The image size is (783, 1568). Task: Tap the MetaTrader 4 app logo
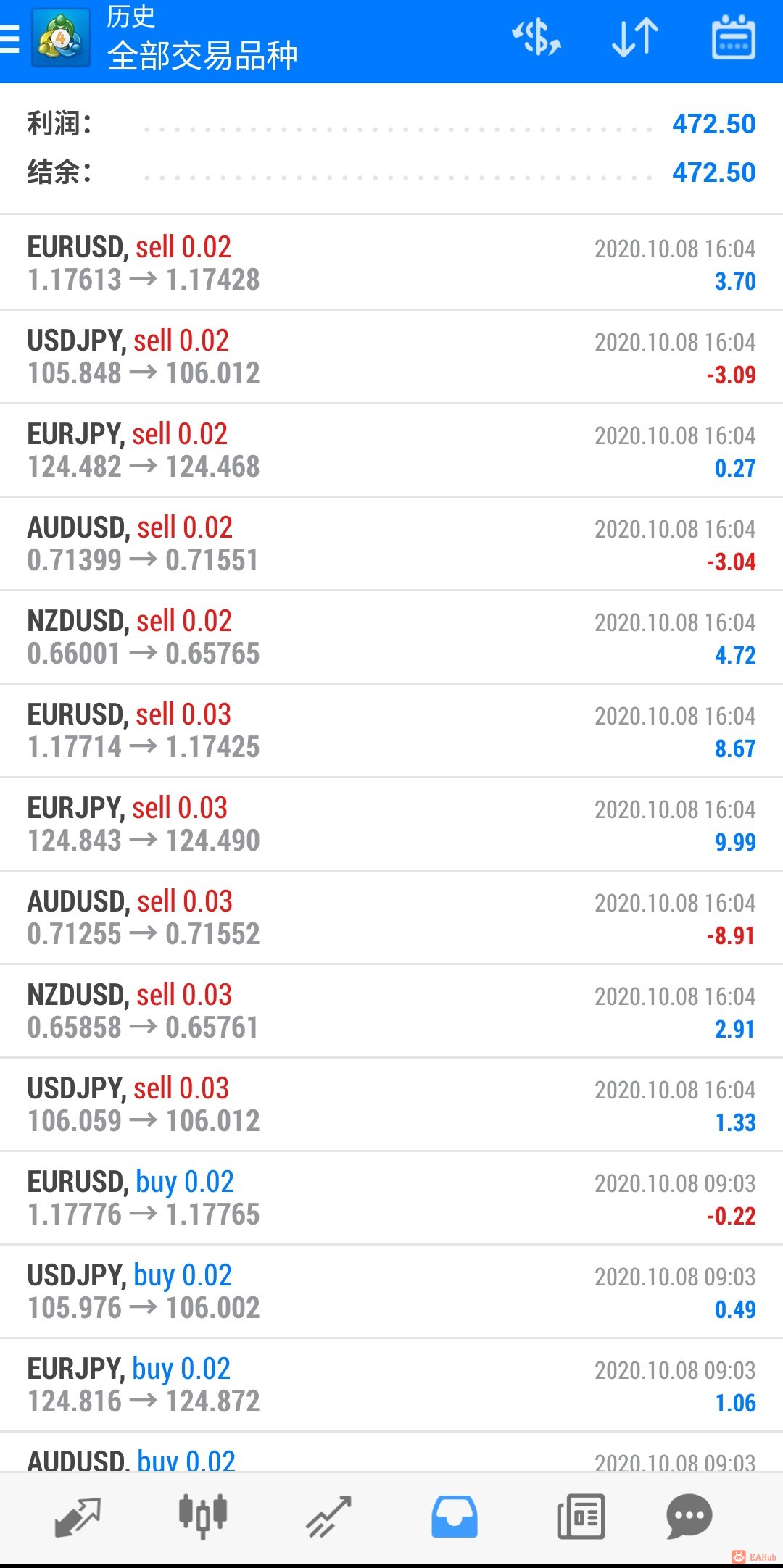coord(61,38)
